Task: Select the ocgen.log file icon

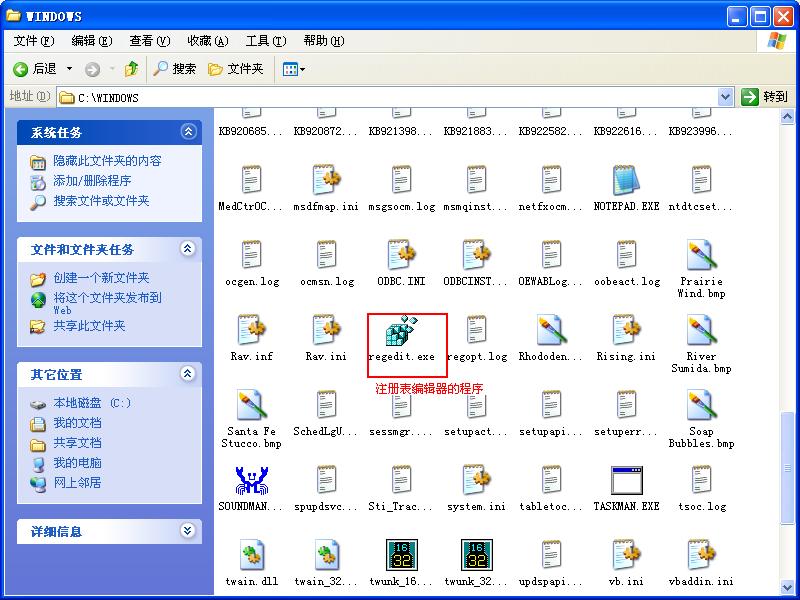Action: 252,256
